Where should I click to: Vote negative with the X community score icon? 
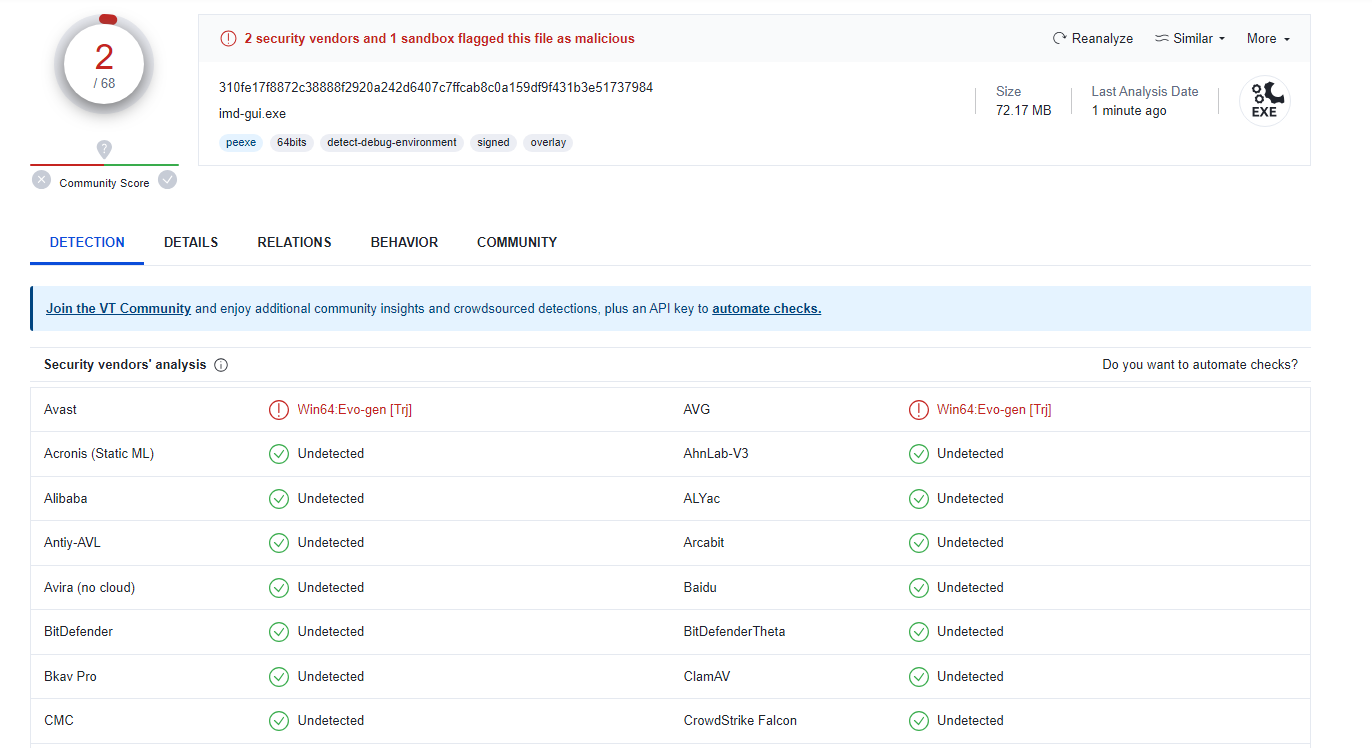click(x=41, y=180)
